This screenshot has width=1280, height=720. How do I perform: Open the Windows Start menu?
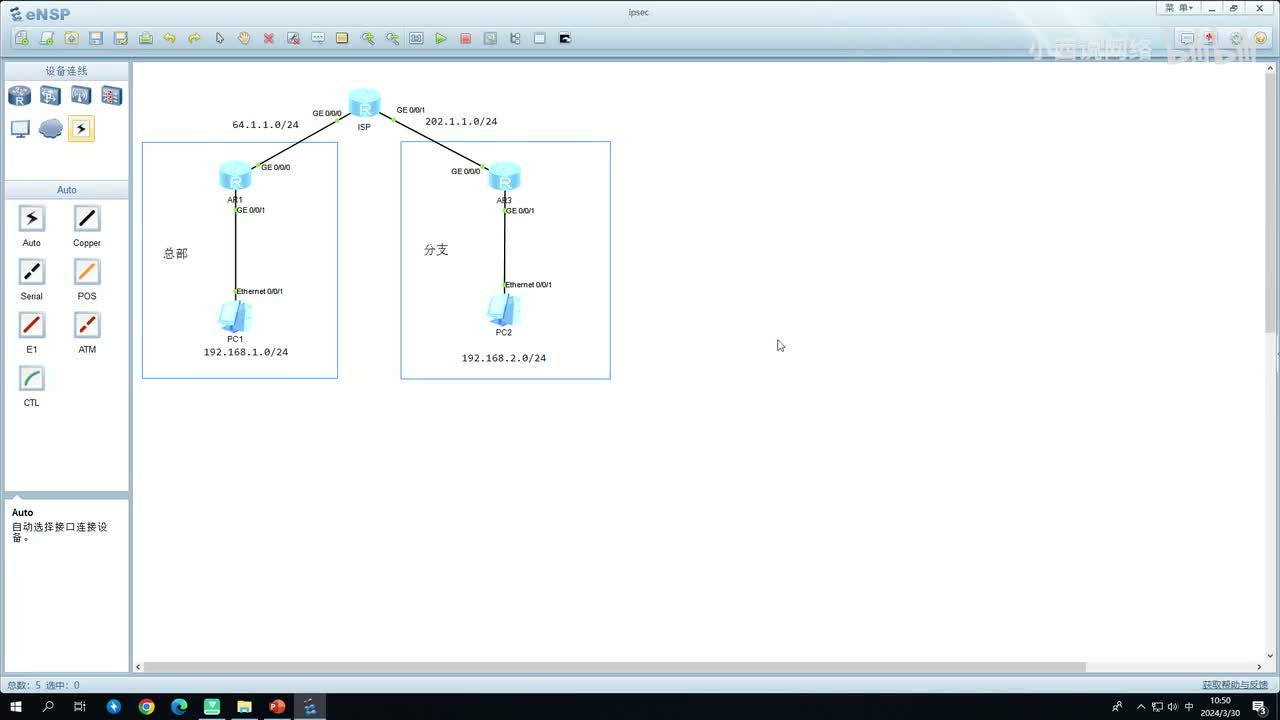(x=16, y=707)
